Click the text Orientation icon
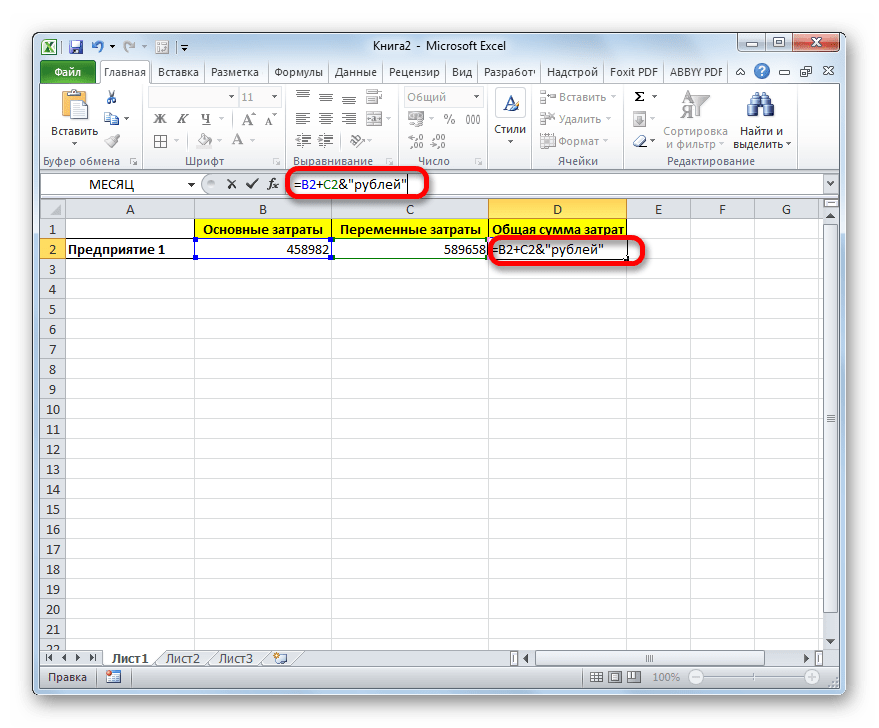The height and width of the screenshot is (728, 879). click(355, 141)
